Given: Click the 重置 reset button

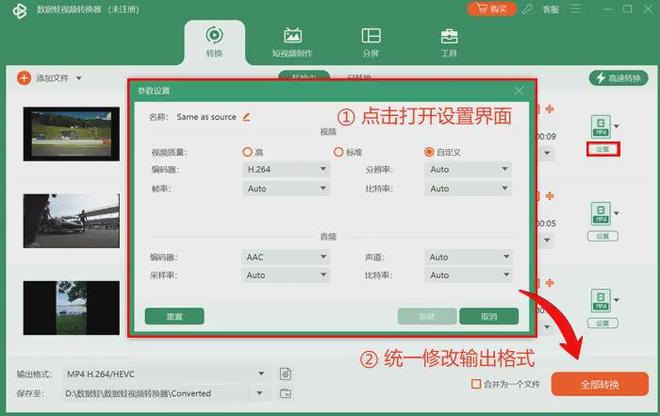Looking at the screenshot, I should tap(174, 316).
